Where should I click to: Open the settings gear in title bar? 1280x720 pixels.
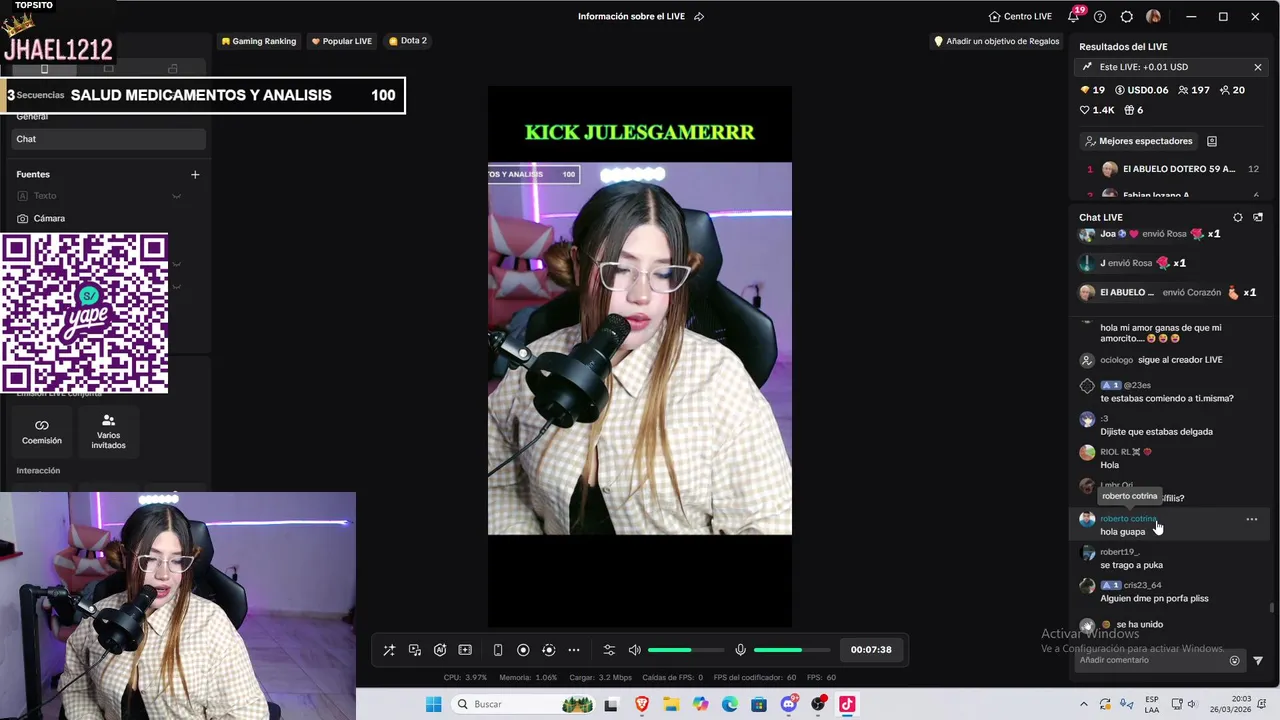click(1127, 16)
